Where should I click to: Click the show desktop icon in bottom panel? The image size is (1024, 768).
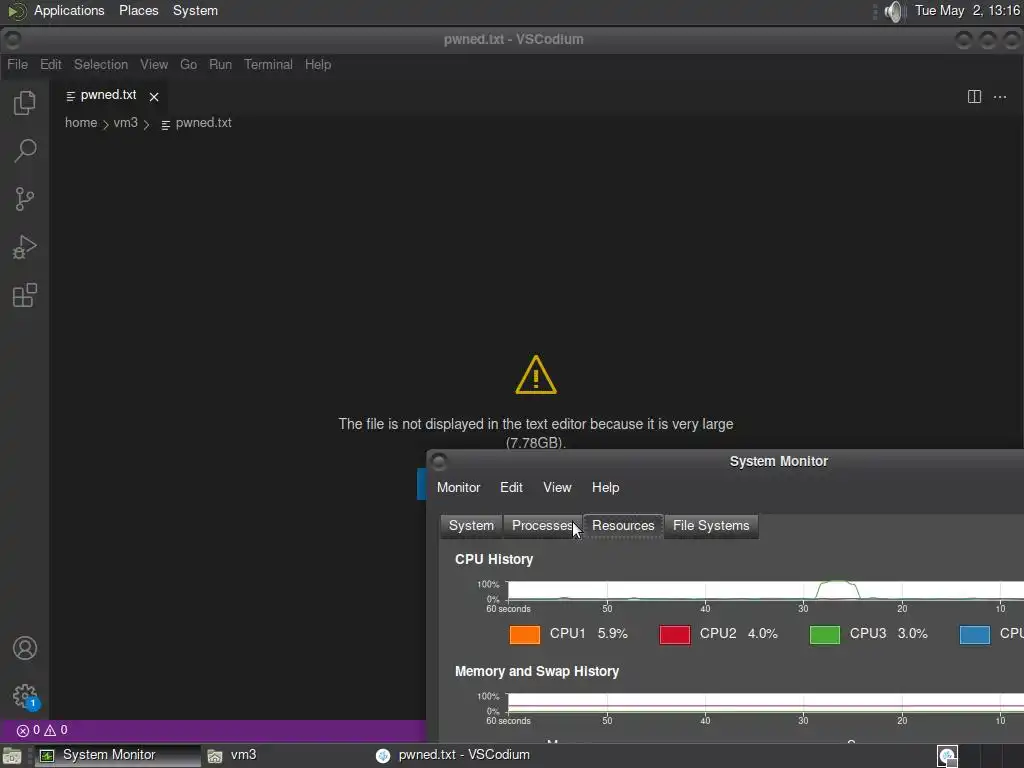[x=12, y=756]
